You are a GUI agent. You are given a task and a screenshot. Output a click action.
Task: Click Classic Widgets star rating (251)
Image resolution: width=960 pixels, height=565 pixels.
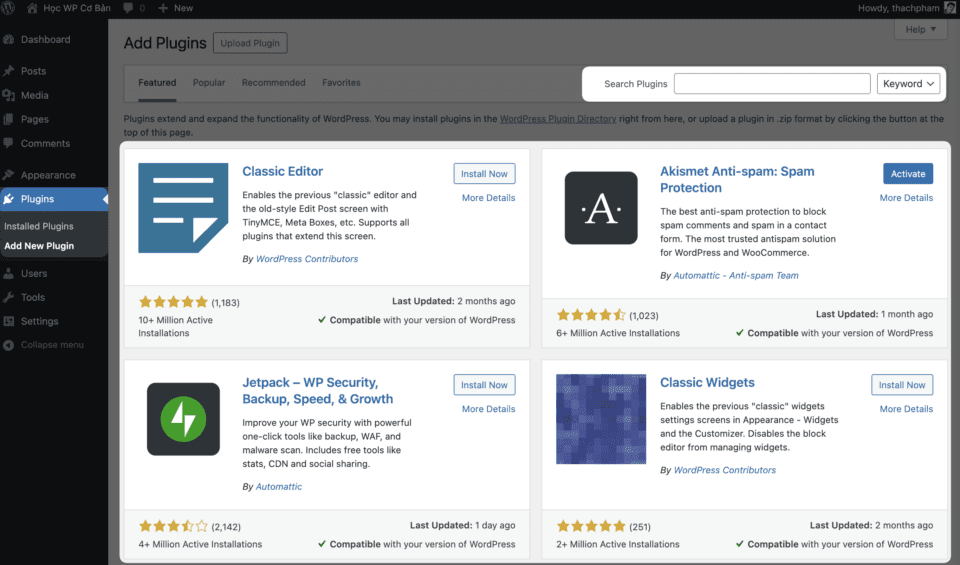click(x=591, y=526)
